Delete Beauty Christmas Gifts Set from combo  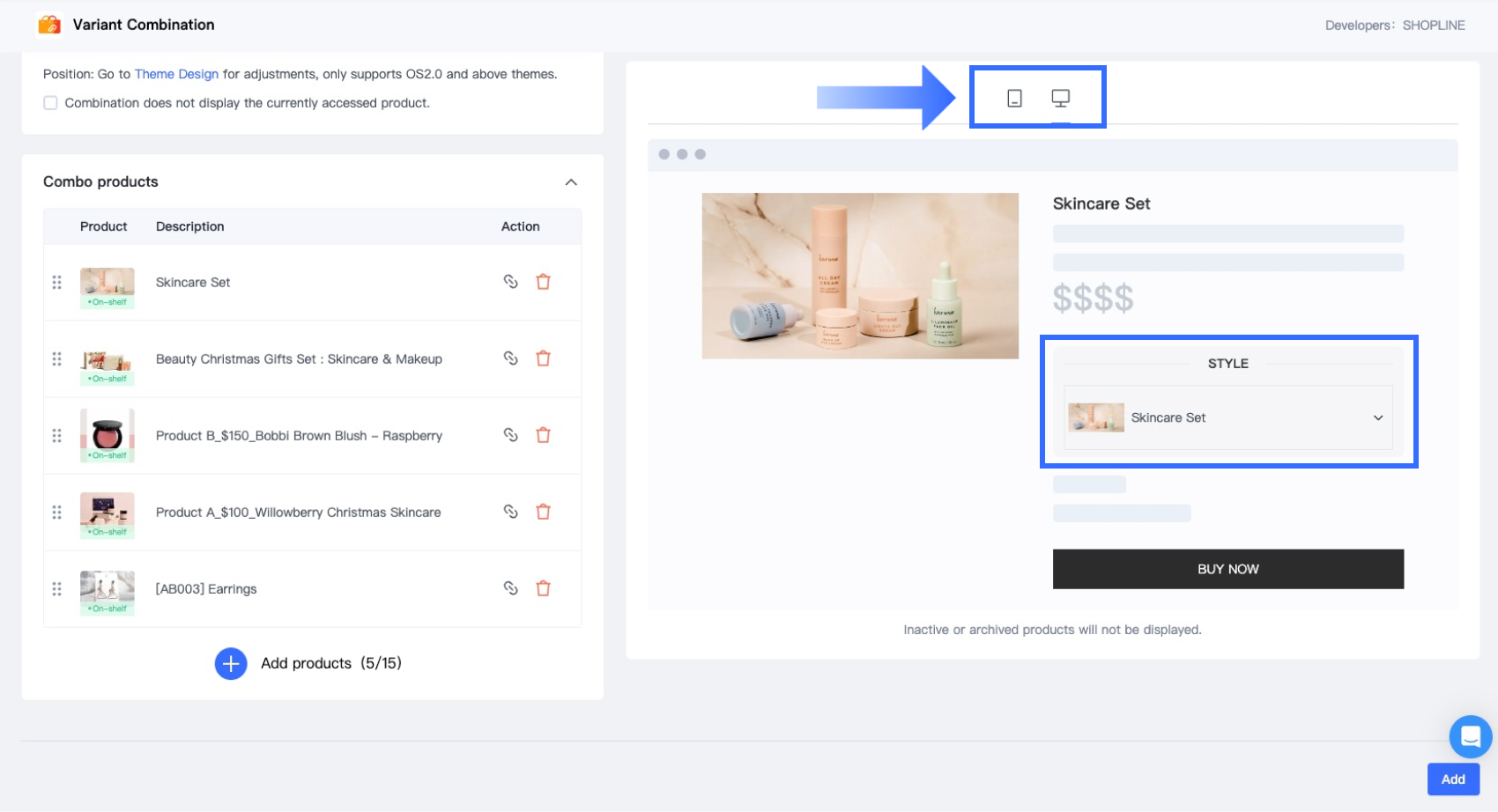coord(544,358)
